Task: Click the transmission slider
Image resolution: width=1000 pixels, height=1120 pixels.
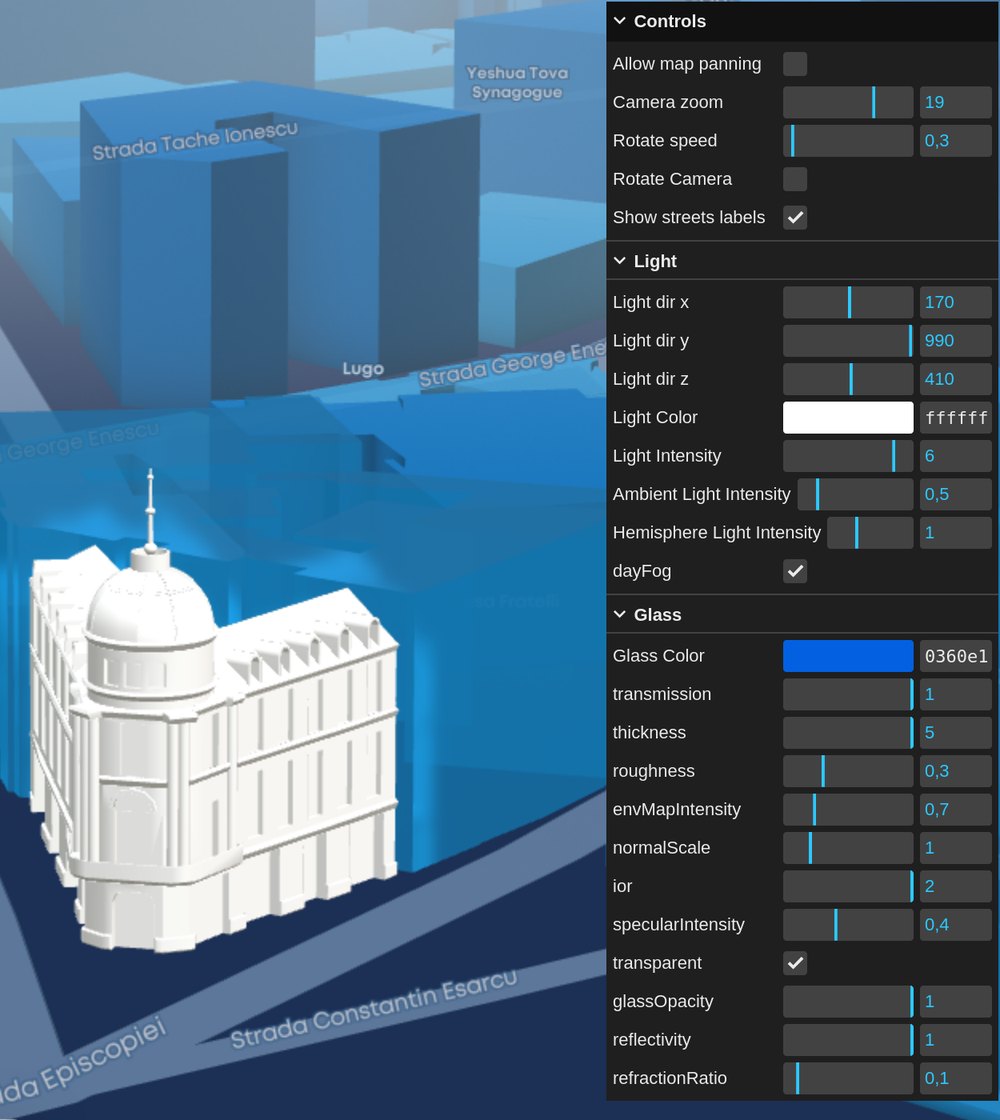Action: 848,694
